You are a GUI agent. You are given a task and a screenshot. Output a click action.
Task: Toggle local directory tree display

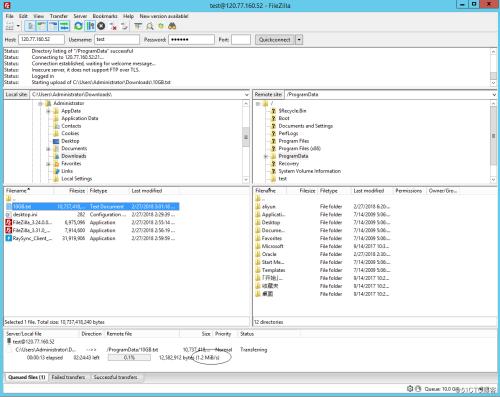click(x=42, y=26)
